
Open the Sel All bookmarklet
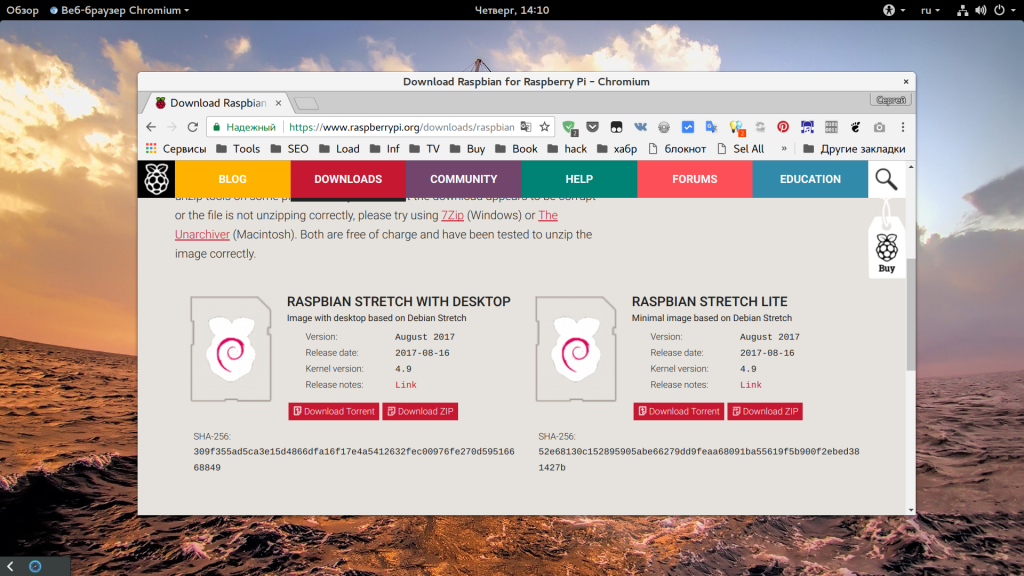[741, 149]
